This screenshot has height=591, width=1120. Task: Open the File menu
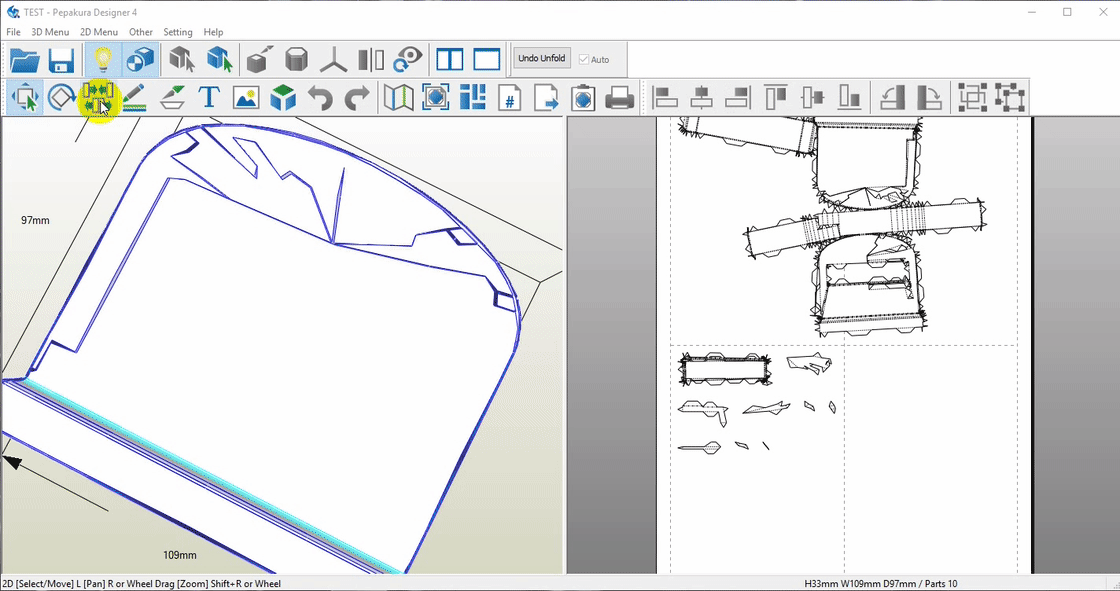coord(13,32)
